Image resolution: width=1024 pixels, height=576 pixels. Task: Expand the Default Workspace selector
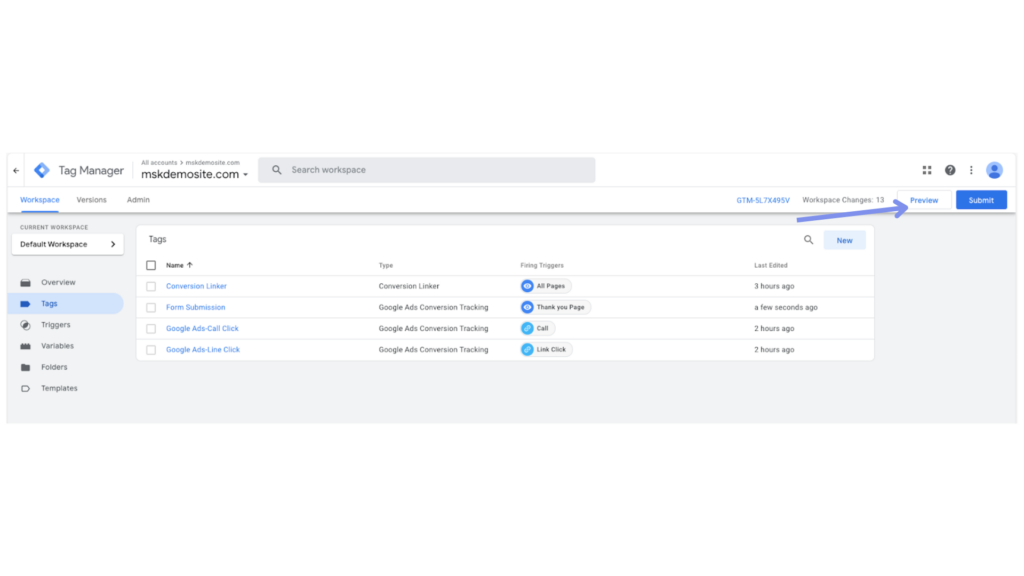point(67,244)
